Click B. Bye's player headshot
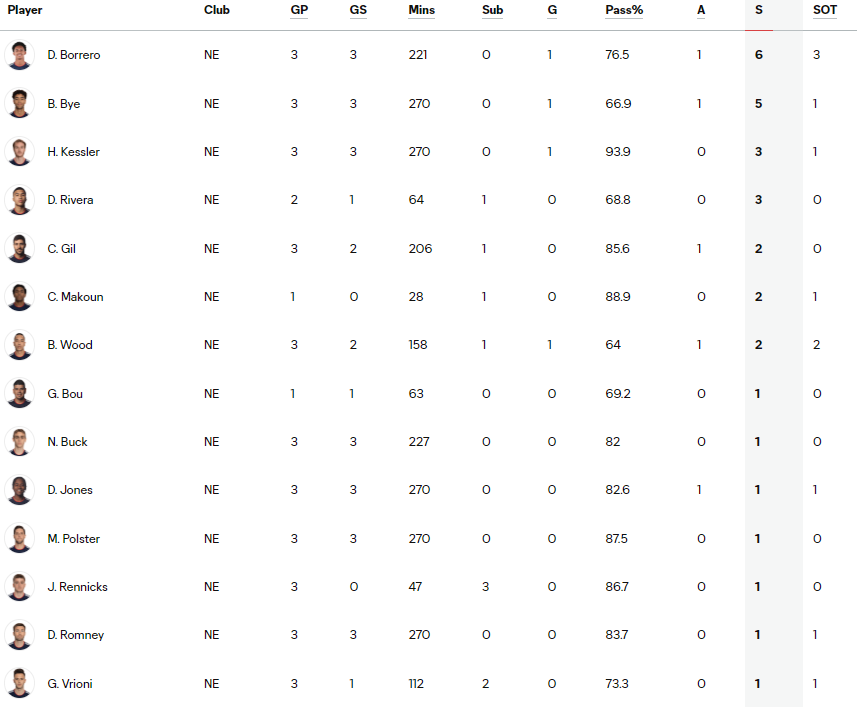Screen dimensions: 857x707 pos(20,103)
